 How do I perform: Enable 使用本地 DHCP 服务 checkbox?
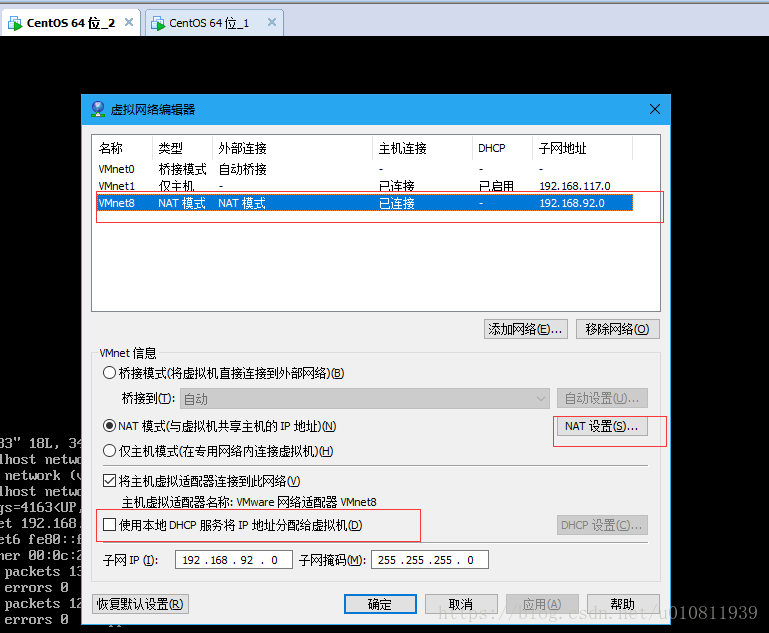tap(109, 525)
